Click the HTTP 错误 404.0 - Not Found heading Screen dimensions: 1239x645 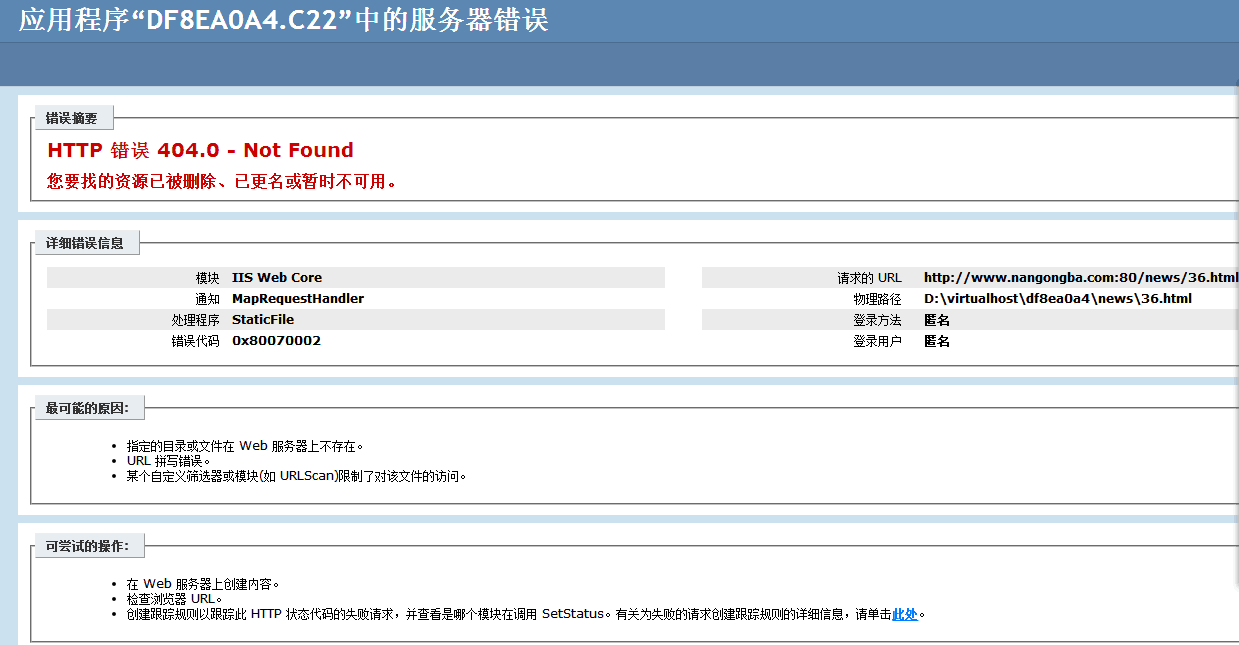200,150
